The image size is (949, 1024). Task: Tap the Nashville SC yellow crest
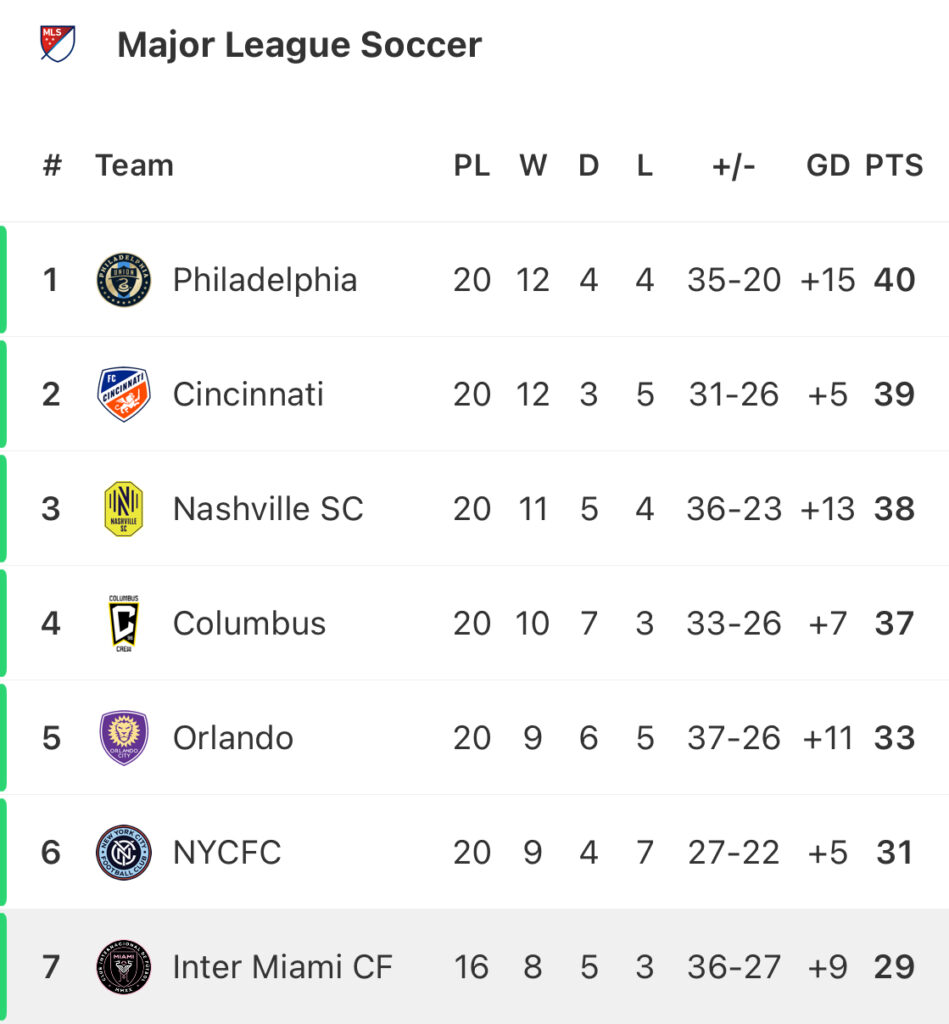point(123,509)
